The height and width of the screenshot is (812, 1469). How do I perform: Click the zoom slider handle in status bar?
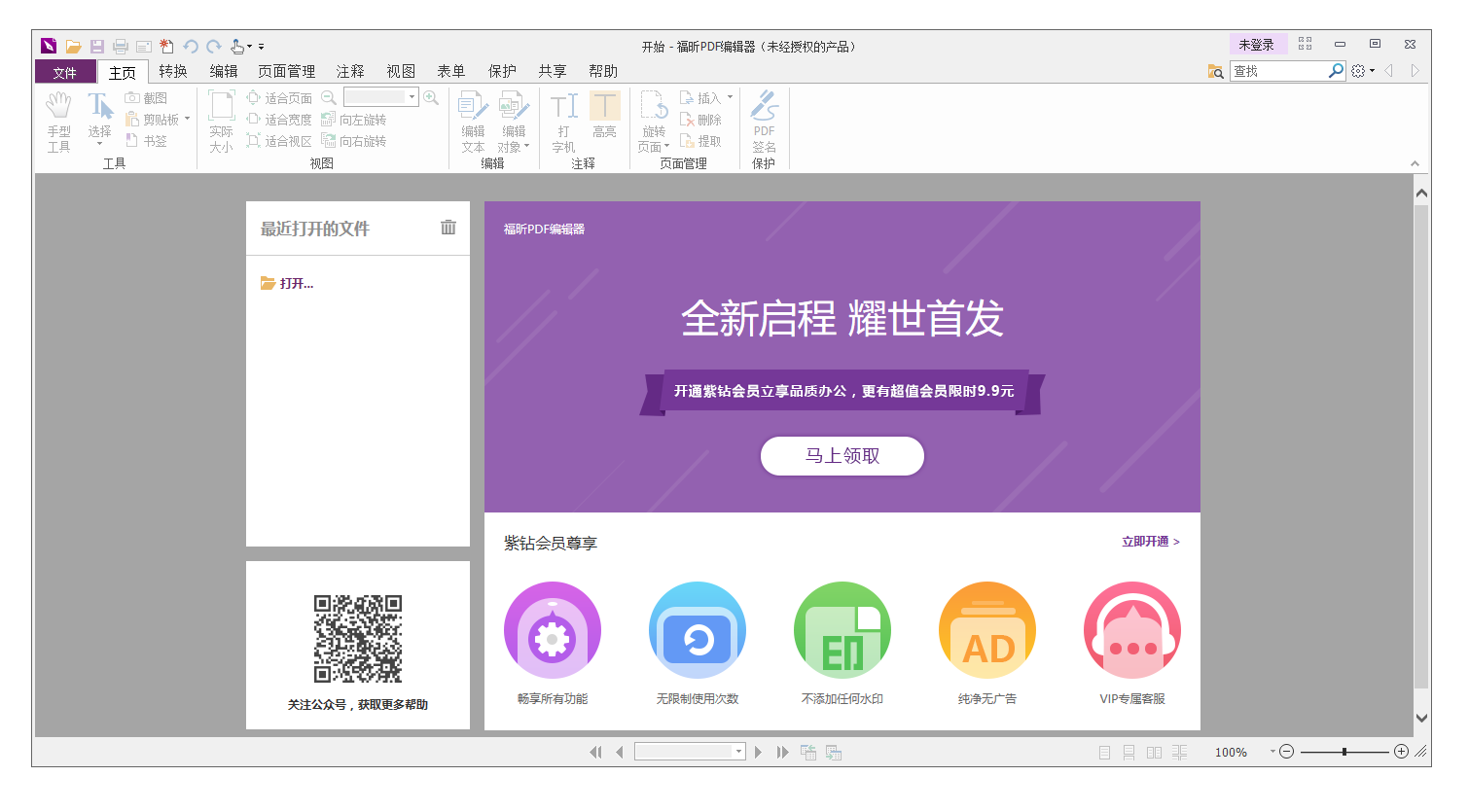point(1344,752)
